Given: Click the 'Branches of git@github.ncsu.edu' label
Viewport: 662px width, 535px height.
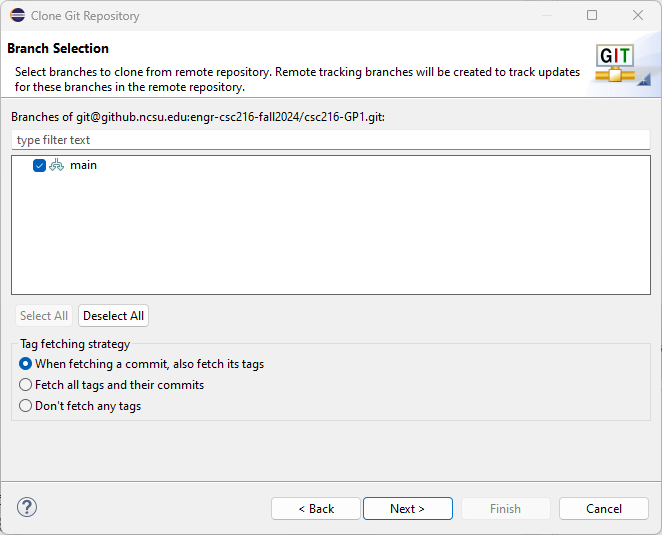Looking at the screenshot, I should point(198,117).
